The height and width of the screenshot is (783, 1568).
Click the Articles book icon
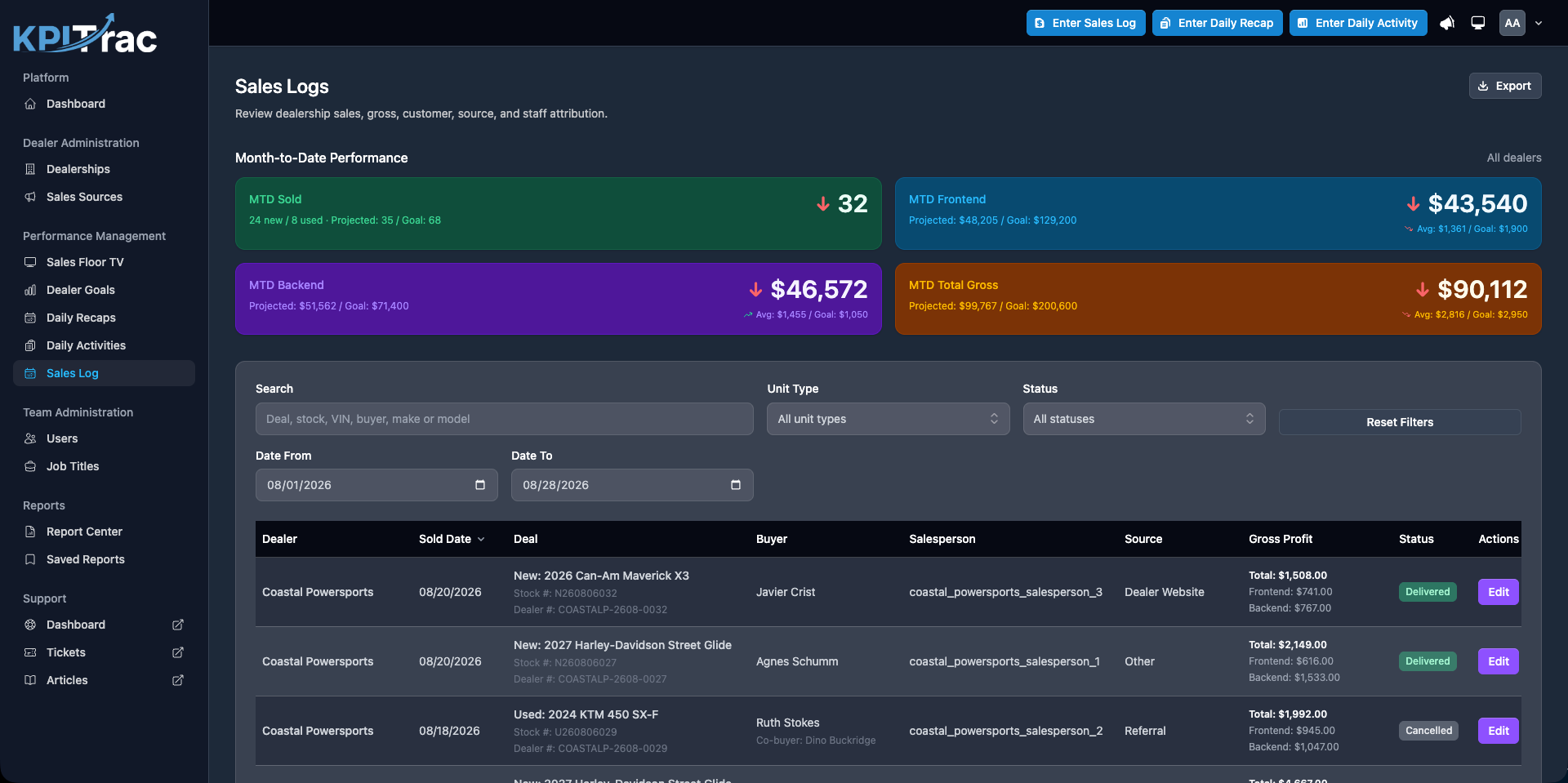[x=30, y=680]
